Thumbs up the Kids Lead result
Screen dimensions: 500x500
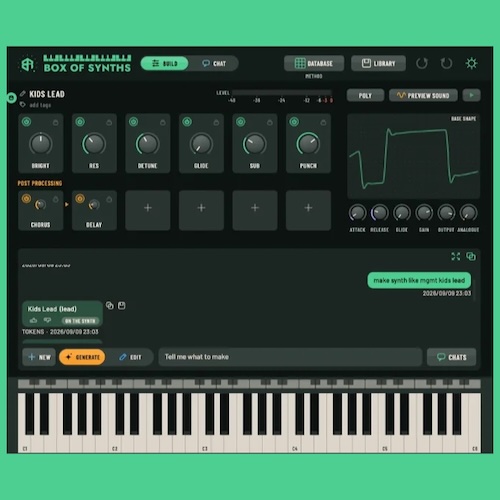[33, 320]
